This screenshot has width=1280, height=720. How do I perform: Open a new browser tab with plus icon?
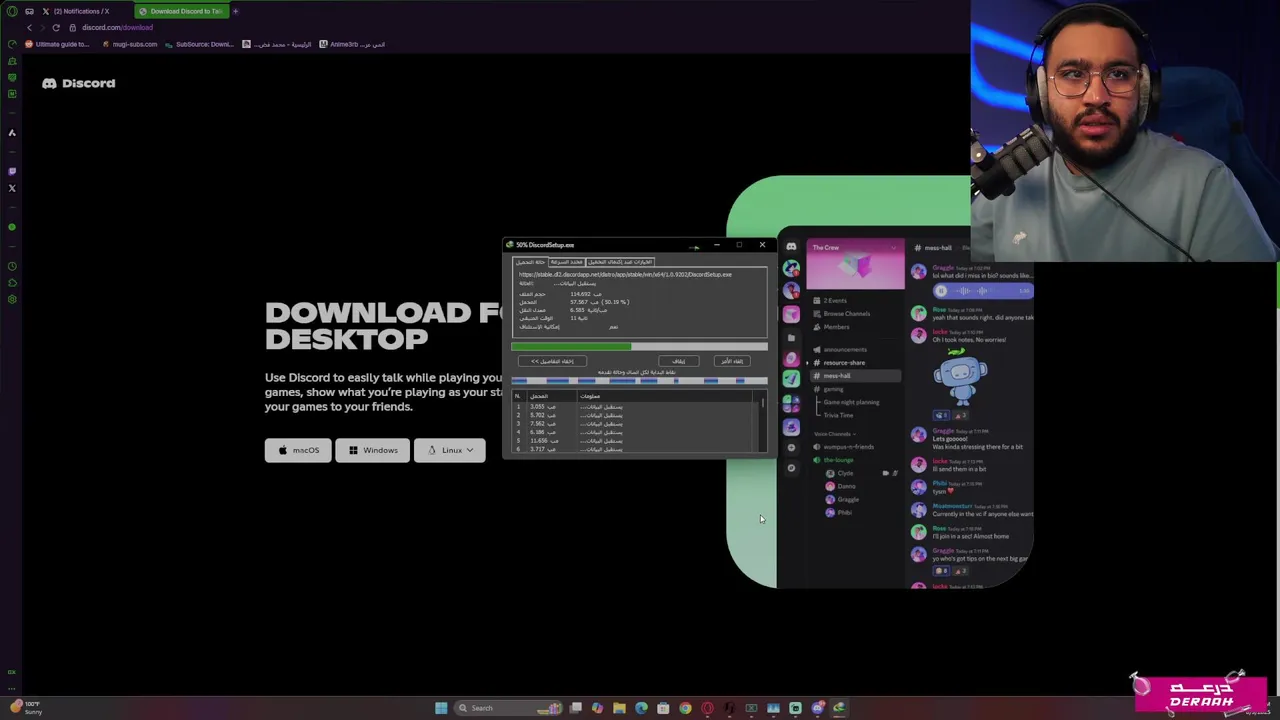(x=236, y=11)
